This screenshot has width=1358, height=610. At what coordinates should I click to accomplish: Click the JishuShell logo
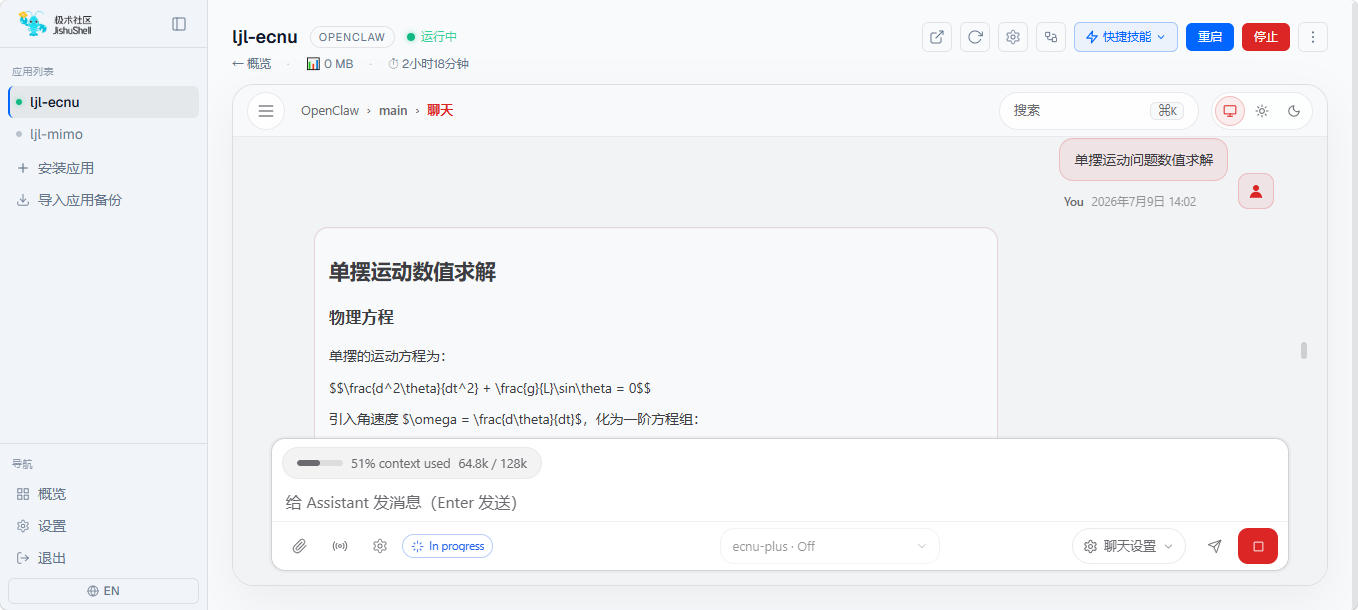click(x=55, y=24)
